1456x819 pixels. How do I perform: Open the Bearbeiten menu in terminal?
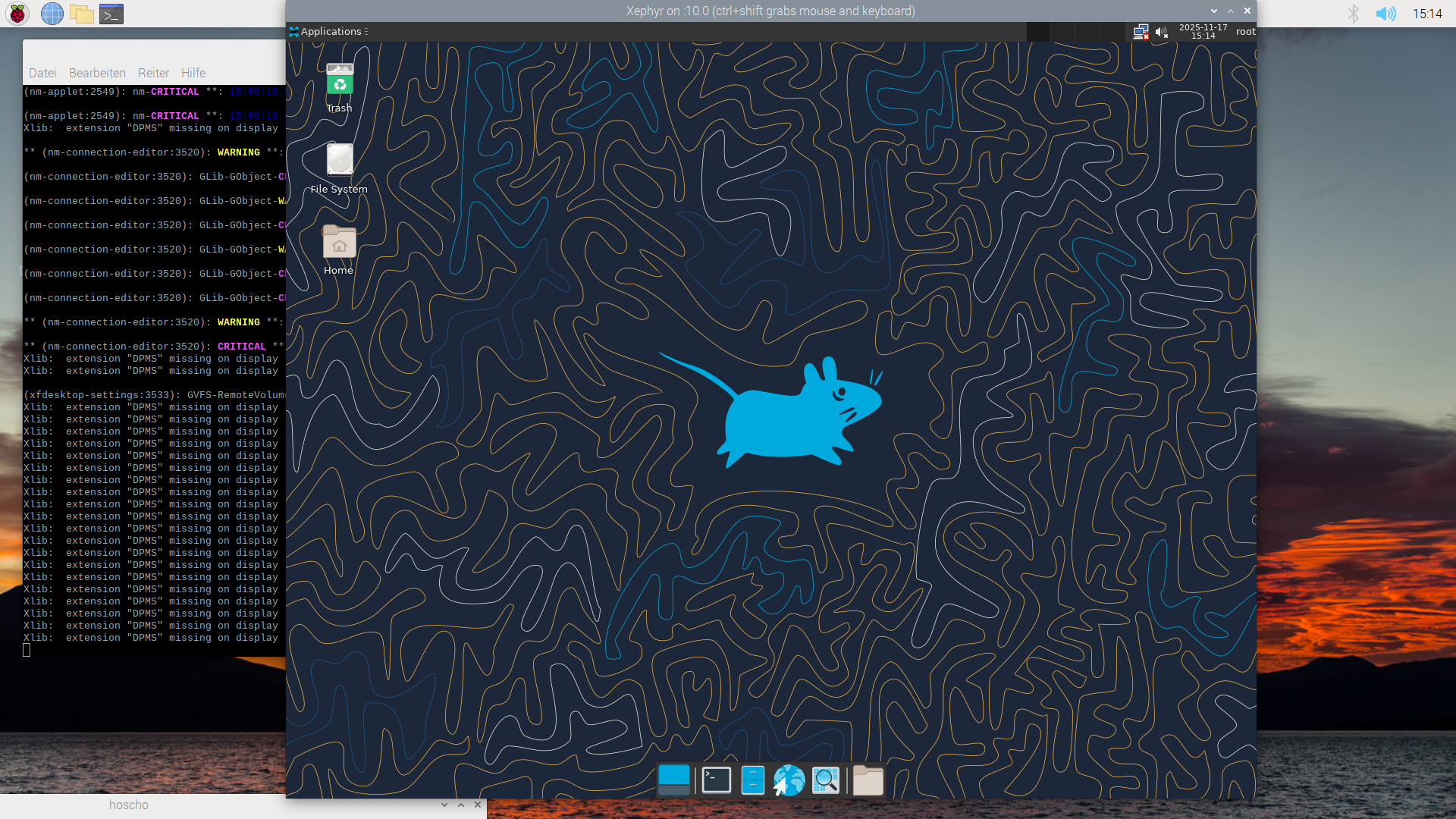[97, 73]
